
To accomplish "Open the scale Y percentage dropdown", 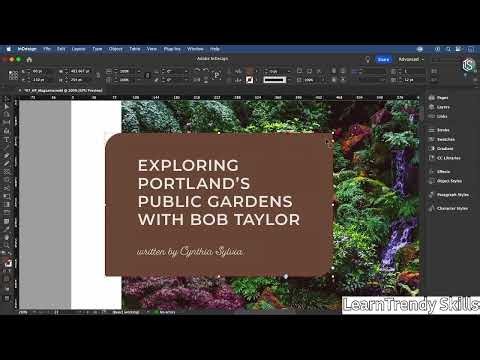I will [139, 80].
